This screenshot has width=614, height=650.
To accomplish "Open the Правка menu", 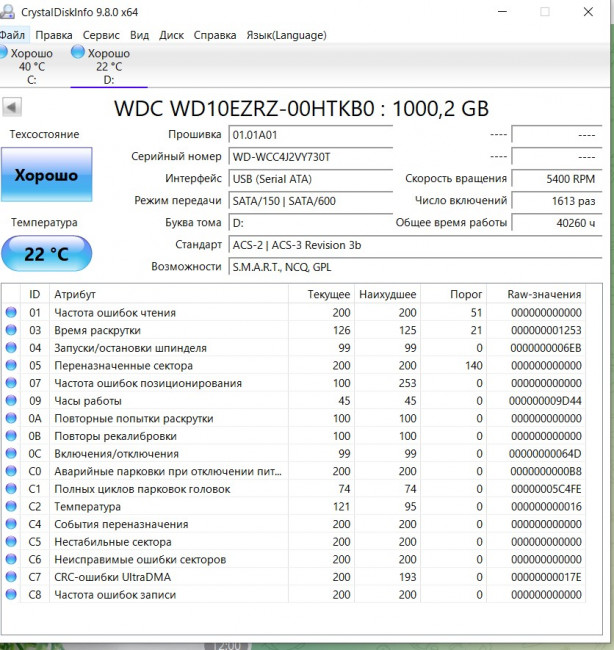I will coord(54,35).
